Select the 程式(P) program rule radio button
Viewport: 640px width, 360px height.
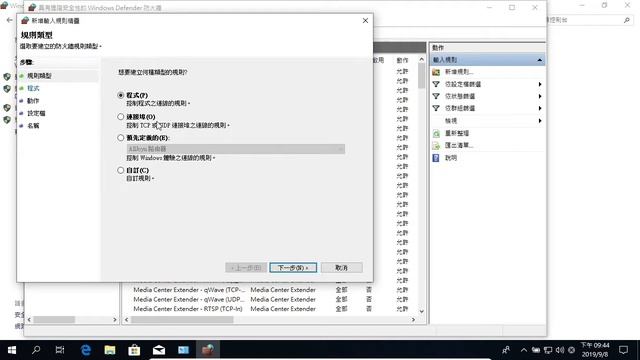(120, 95)
